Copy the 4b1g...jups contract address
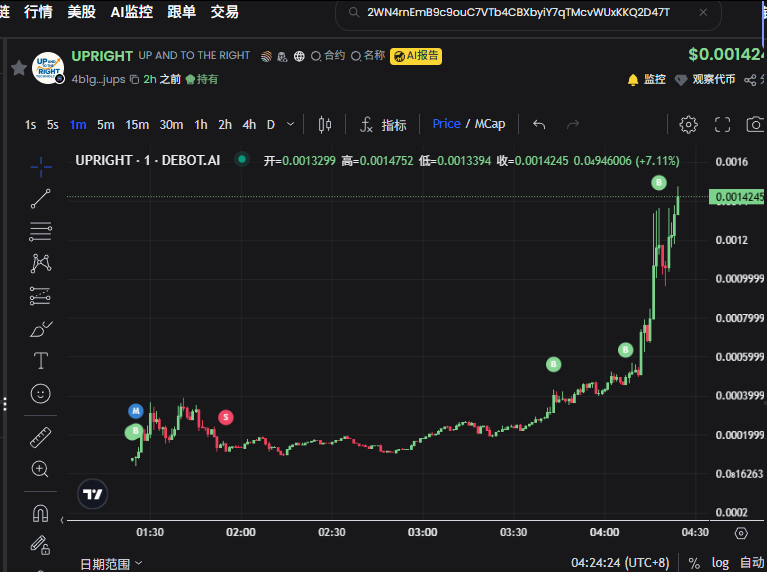767x572 pixels. click(x=135, y=79)
